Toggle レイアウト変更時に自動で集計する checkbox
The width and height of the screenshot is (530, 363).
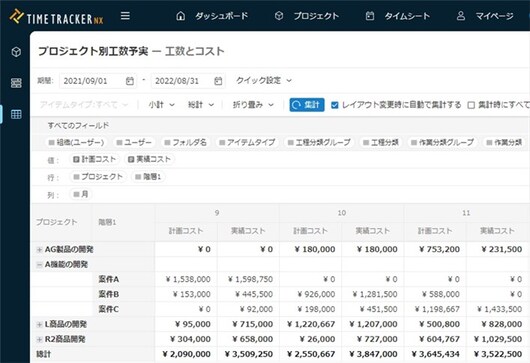(x=335, y=105)
